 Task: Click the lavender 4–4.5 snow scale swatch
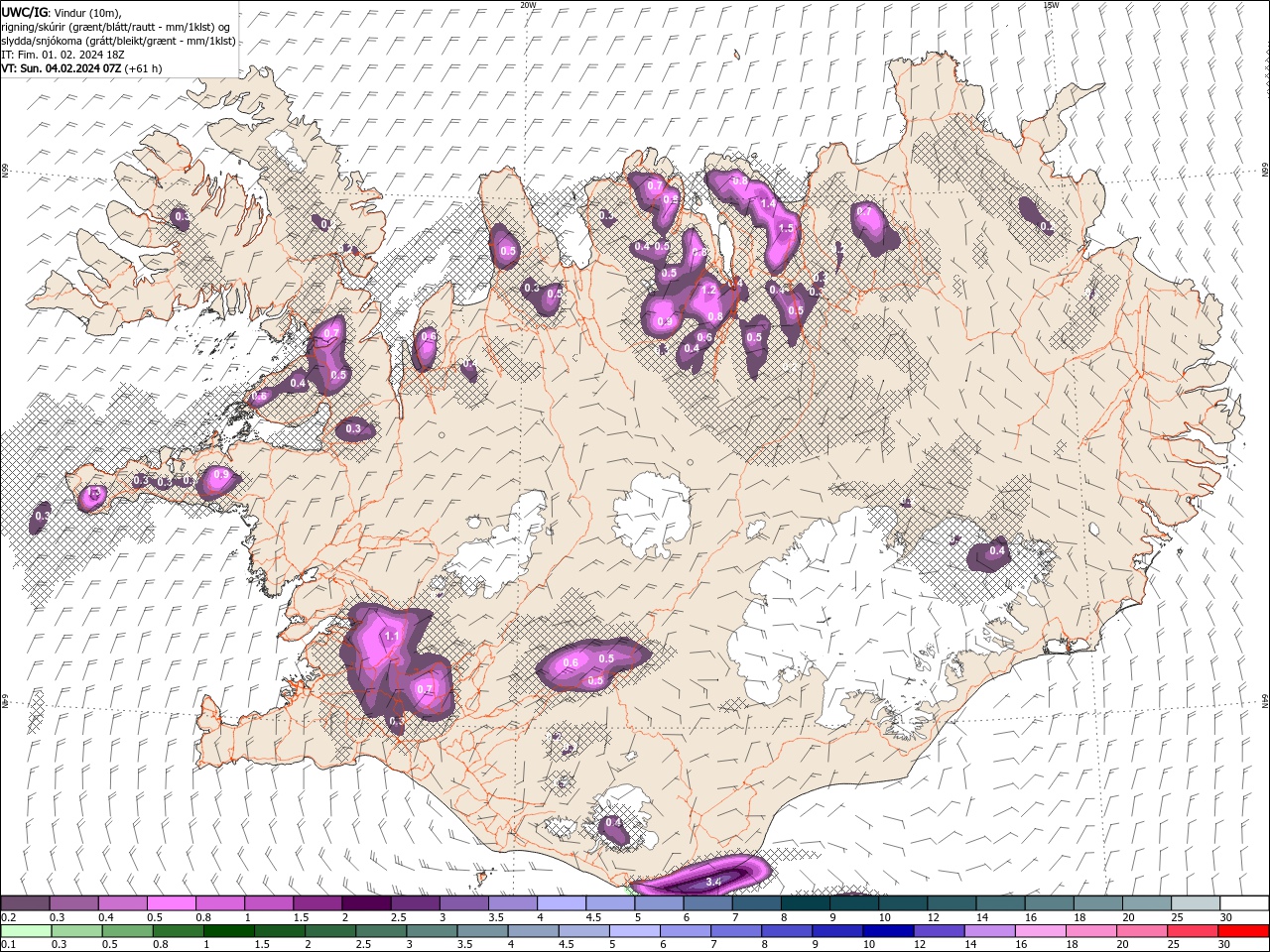click(x=563, y=903)
